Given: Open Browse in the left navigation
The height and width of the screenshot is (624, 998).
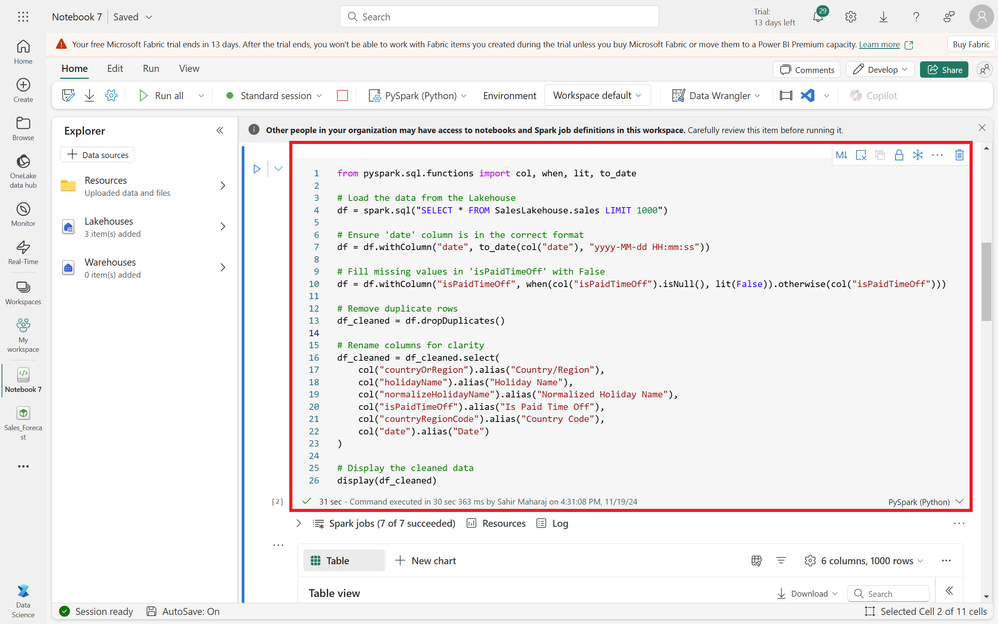Looking at the screenshot, I should point(23,128).
